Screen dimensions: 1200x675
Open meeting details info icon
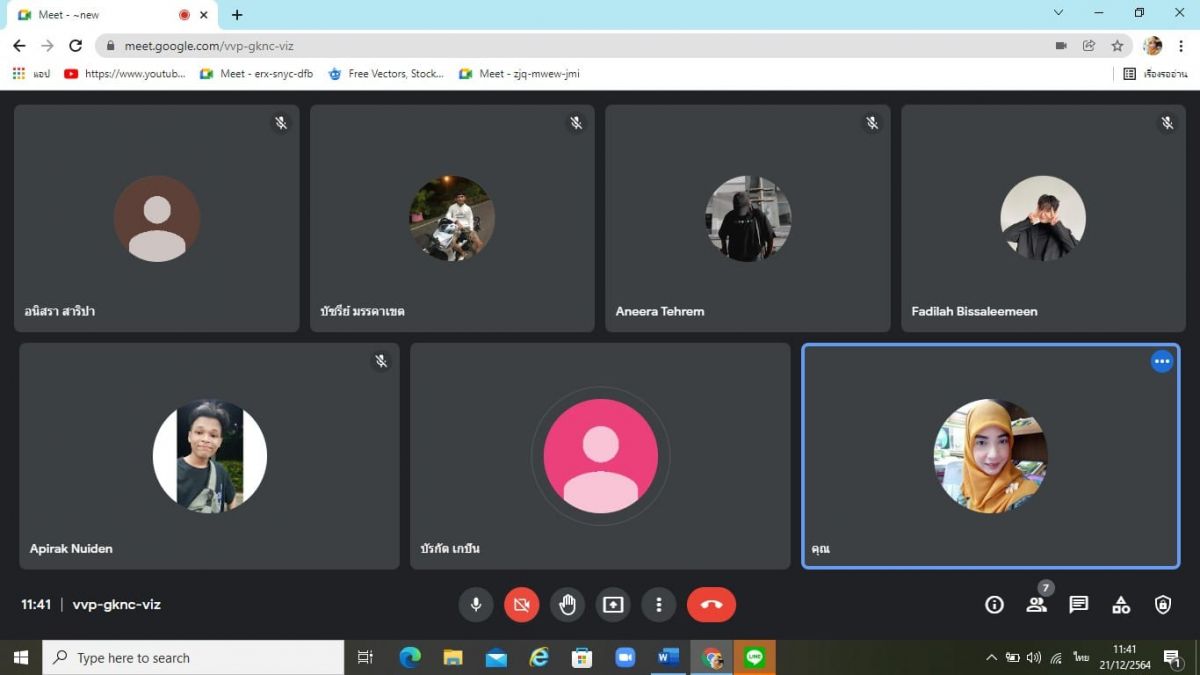(994, 605)
